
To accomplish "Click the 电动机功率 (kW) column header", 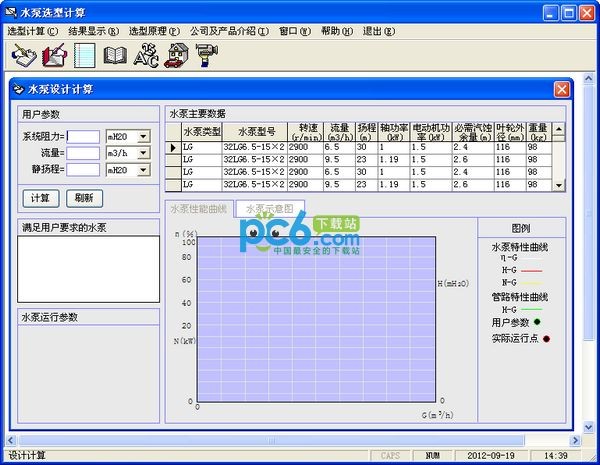I will pos(431,132).
